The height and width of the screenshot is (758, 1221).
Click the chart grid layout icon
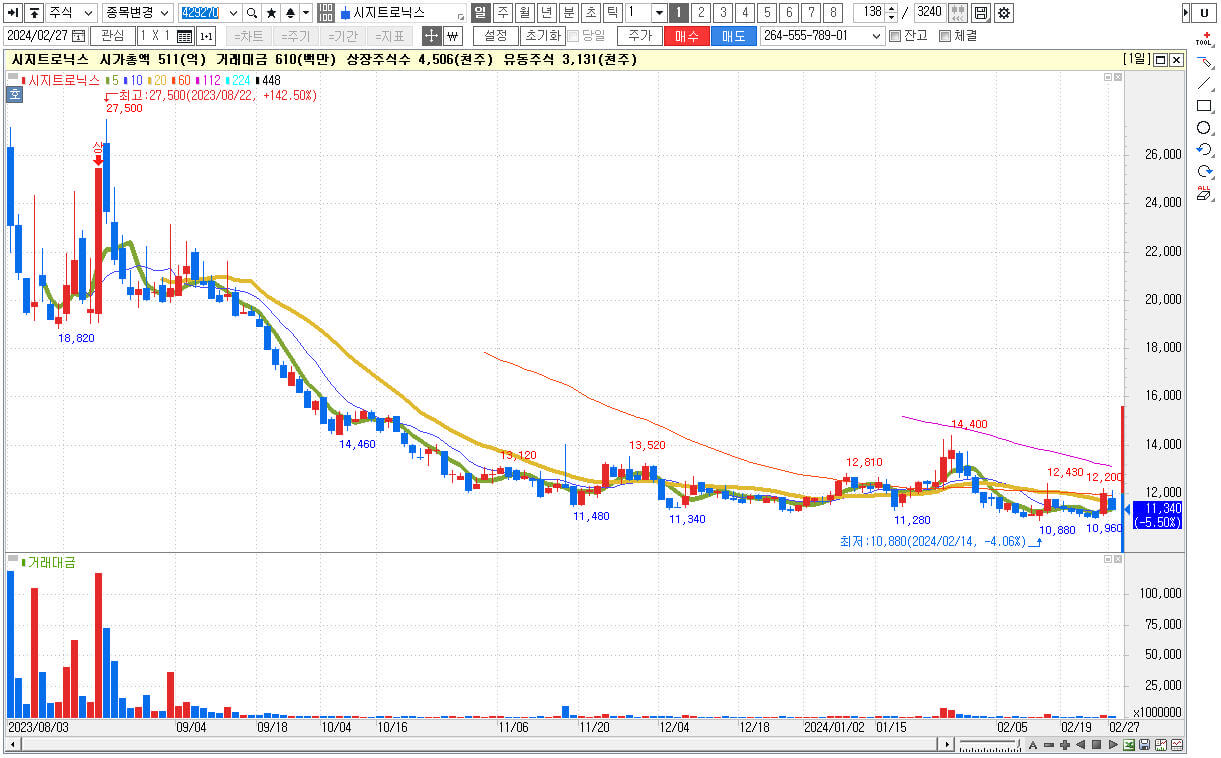[x=184, y=36]
